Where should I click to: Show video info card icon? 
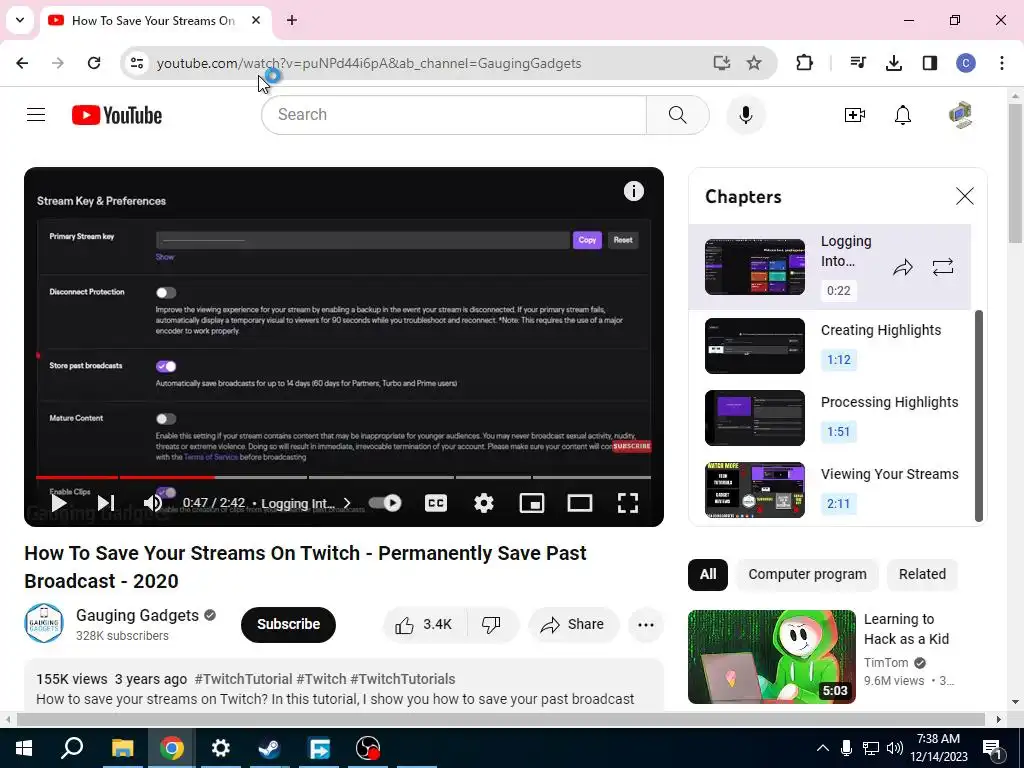point(633,191)
